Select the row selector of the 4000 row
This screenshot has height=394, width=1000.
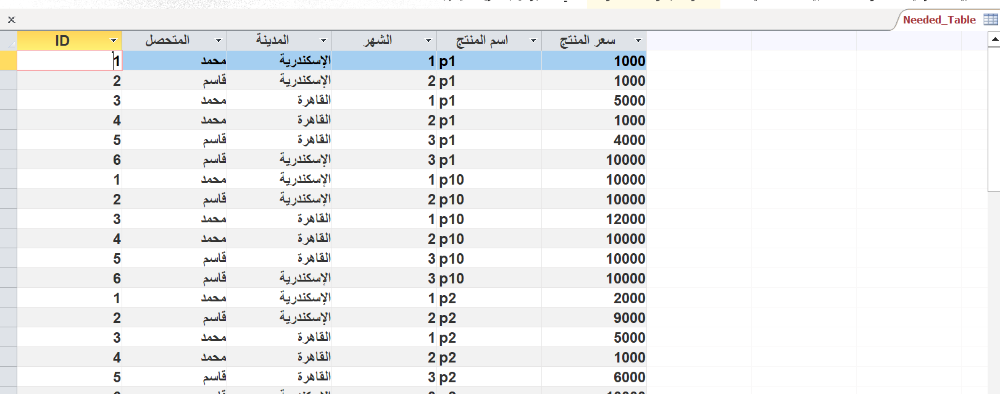click(8, 140)
